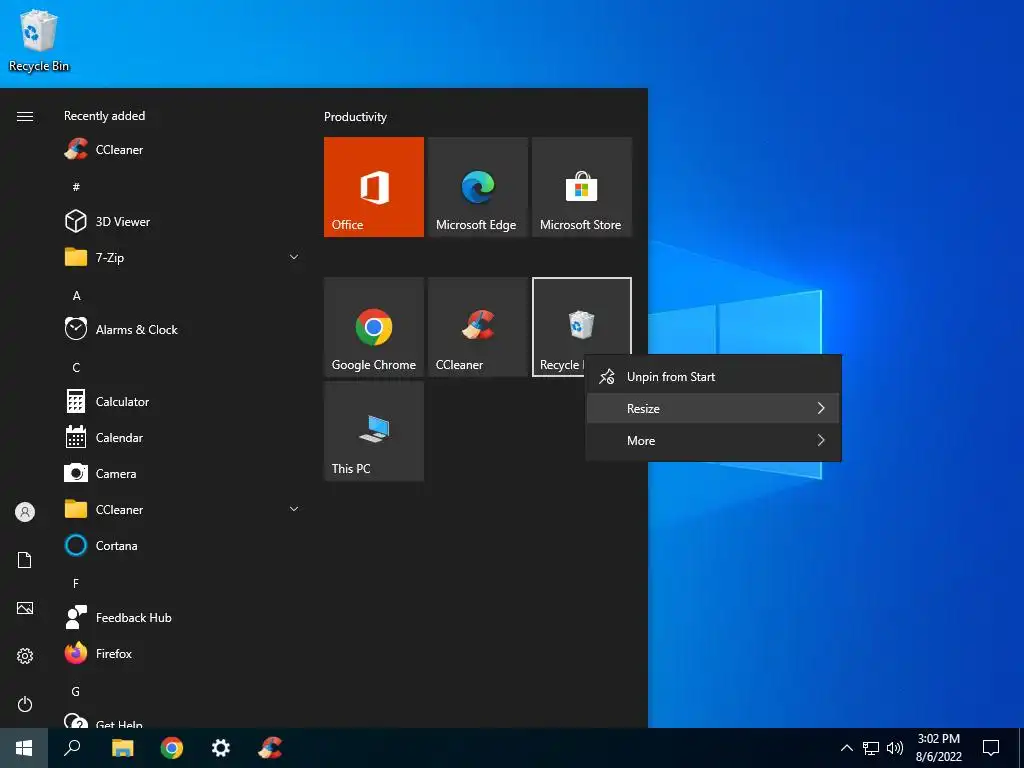Choose Unpin from Start

coord(713,377)
